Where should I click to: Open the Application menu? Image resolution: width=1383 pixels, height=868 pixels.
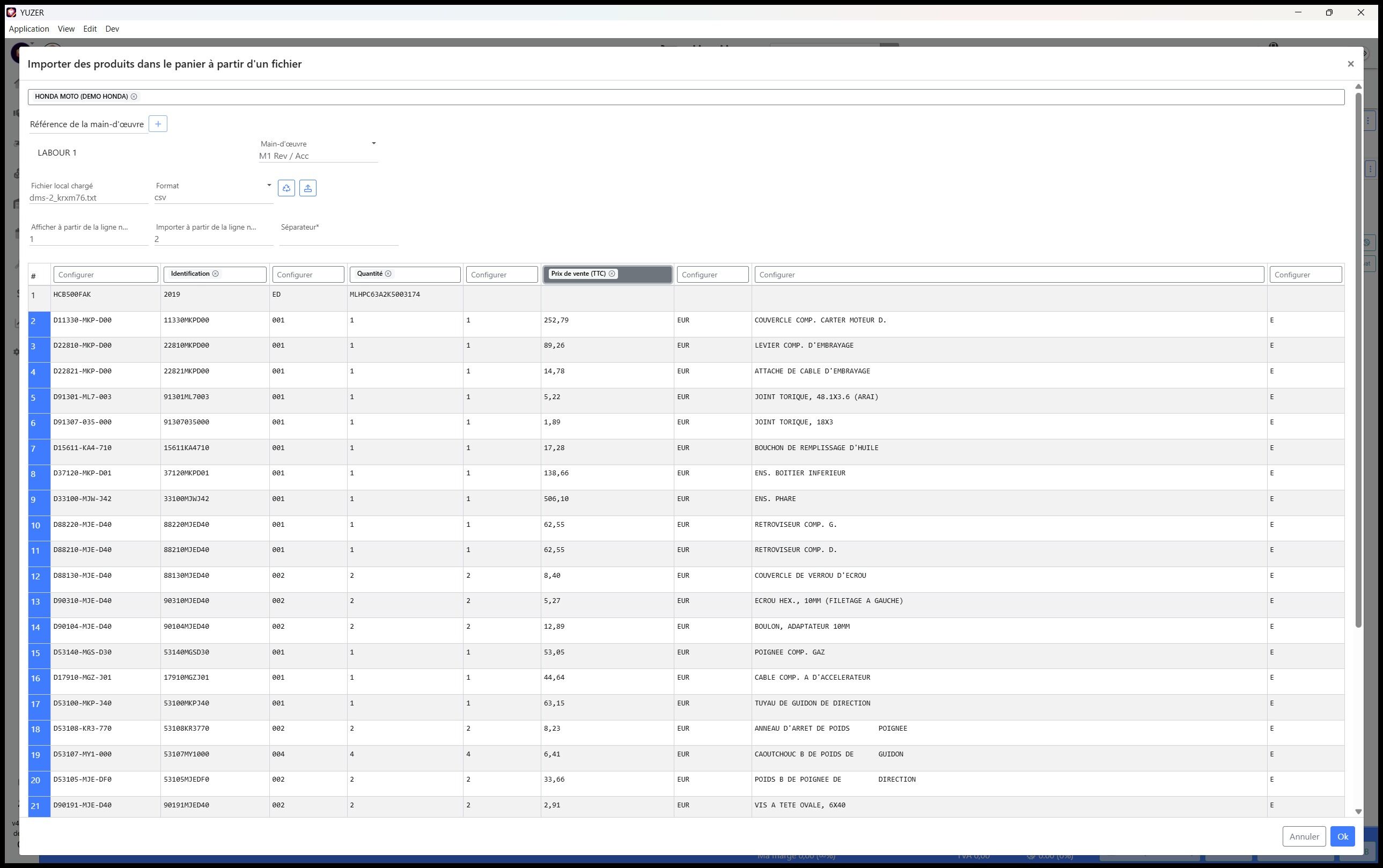point(29,29)
